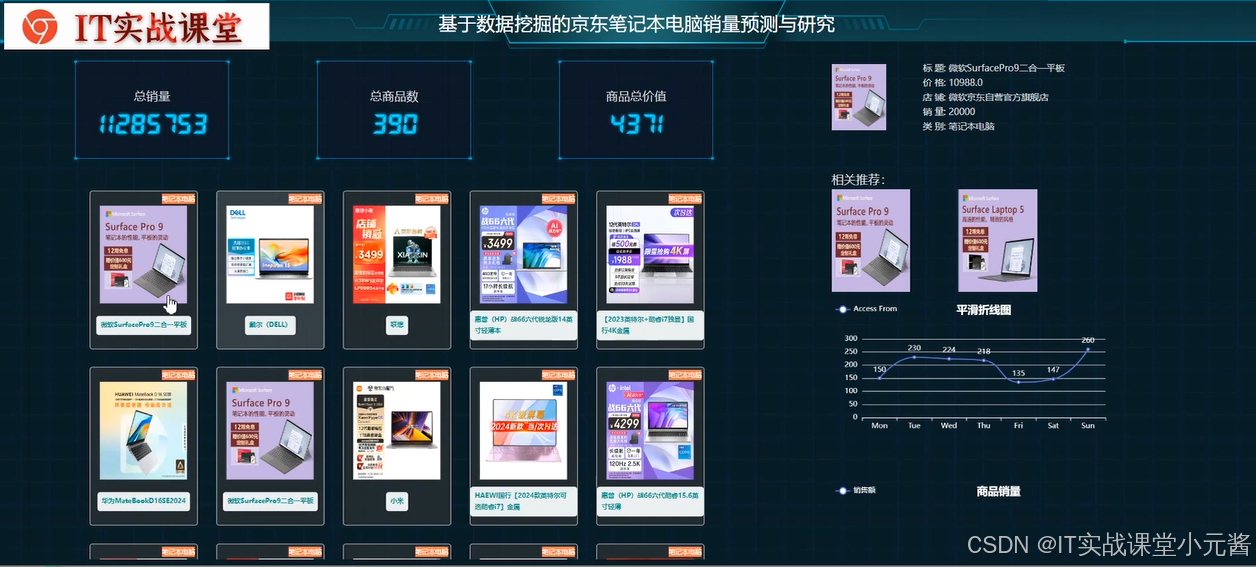This screenshot has width=1256, height=567.
Task: Click the 华为MateBookD16SE2024 name label
Action: tap(143, 501)
